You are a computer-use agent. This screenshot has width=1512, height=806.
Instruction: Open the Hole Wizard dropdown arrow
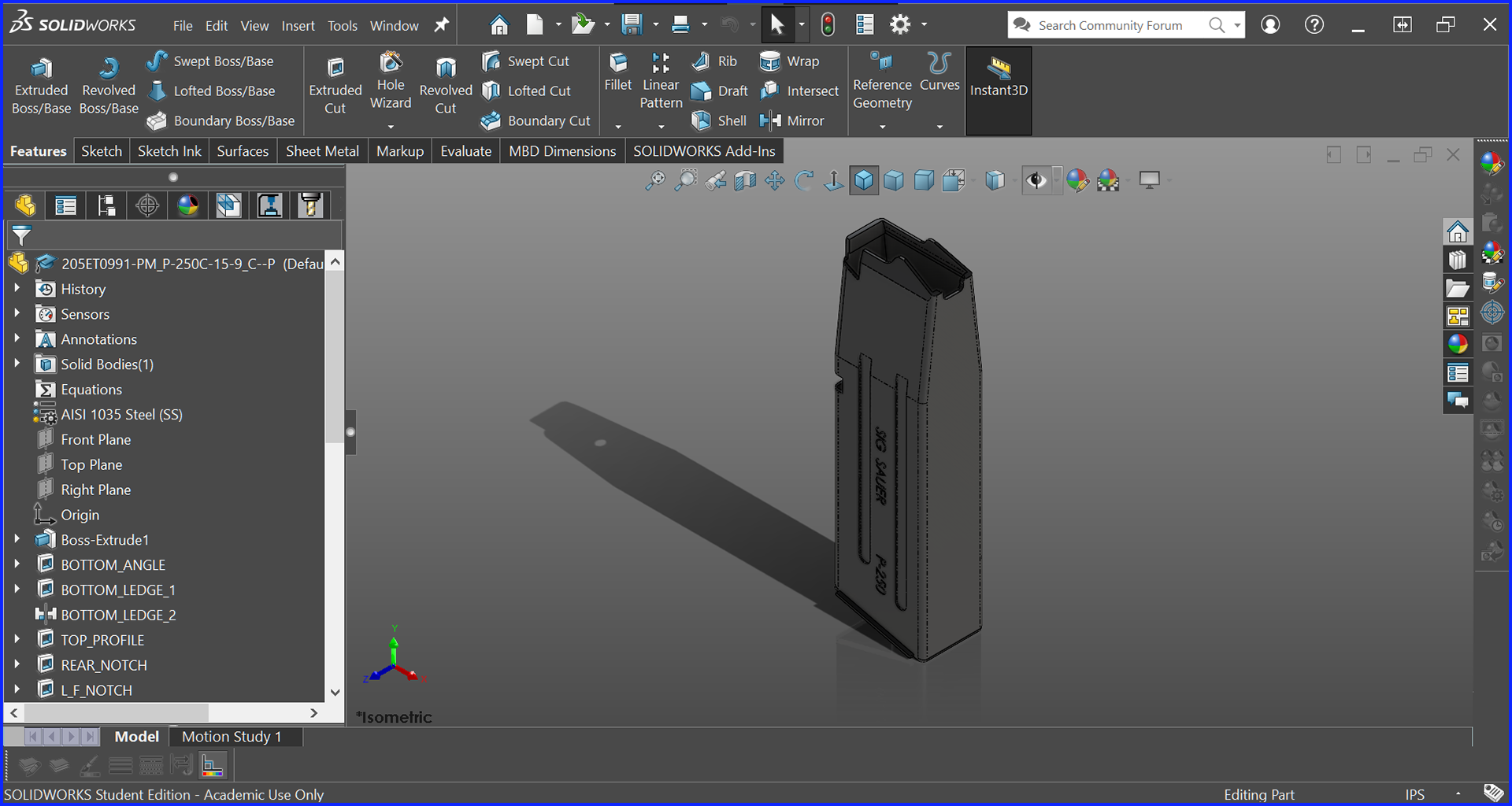tap(391, 126)
